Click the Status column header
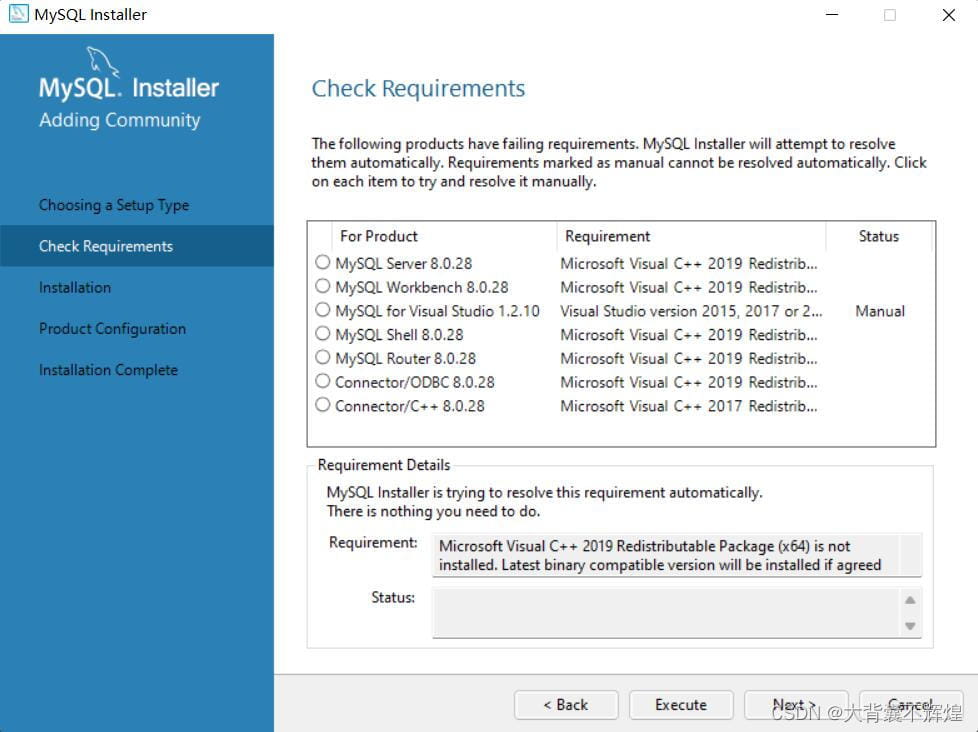978x732 pixels. 878,237
